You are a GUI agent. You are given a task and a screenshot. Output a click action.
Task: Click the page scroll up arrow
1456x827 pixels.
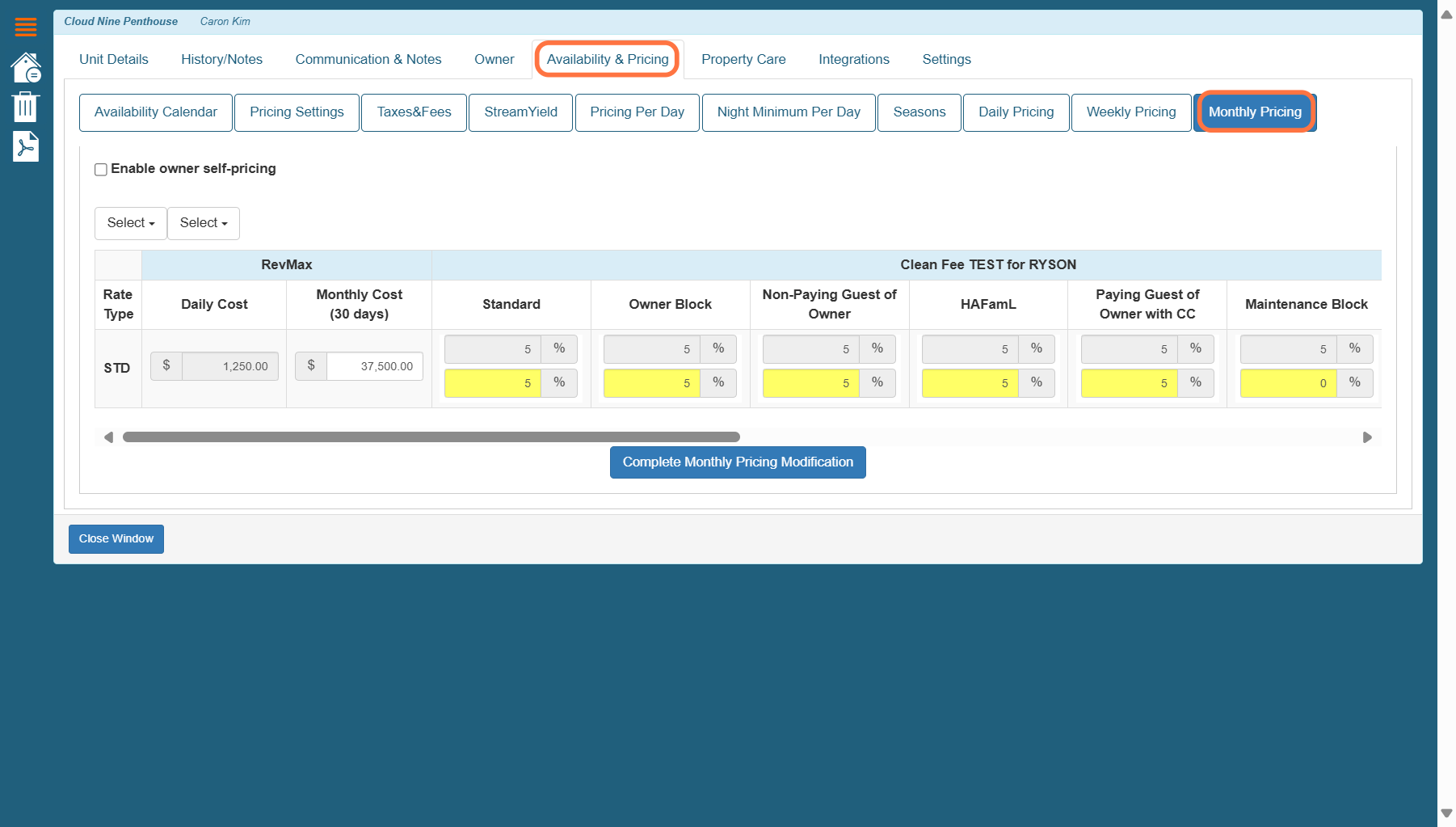click(1446, 15)
